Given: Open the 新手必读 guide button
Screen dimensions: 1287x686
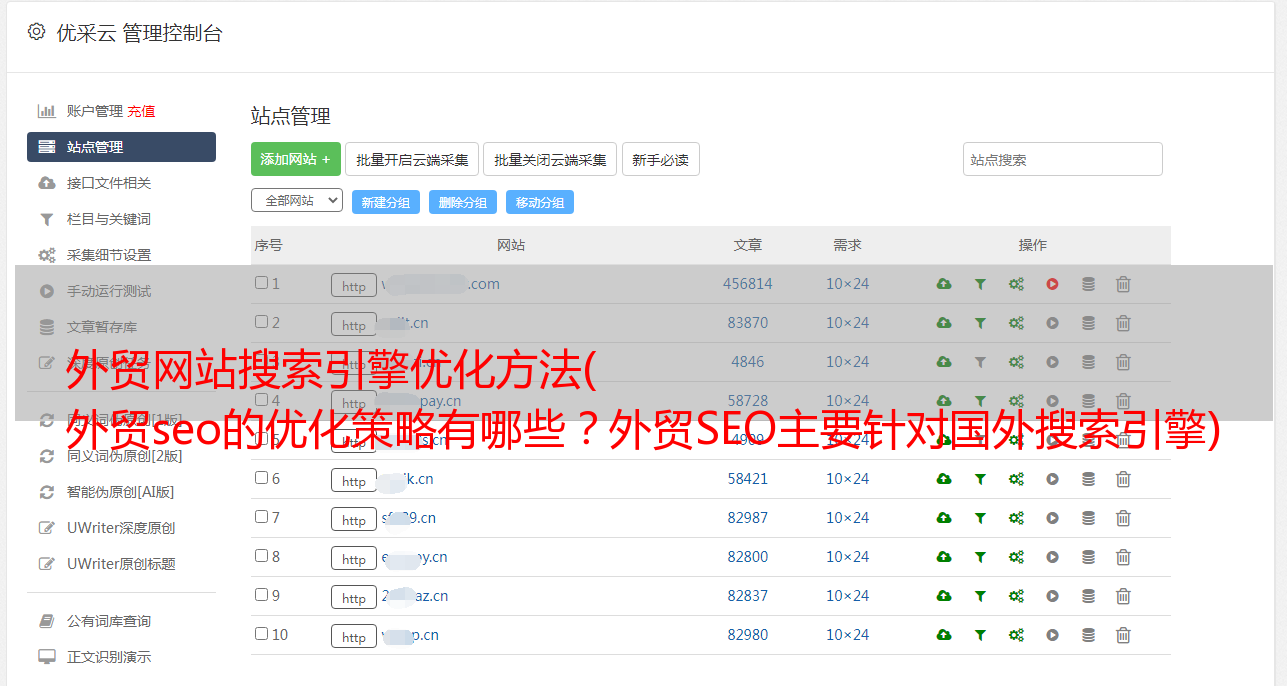Looking at the screenshot, I should (x=661, y=159).
